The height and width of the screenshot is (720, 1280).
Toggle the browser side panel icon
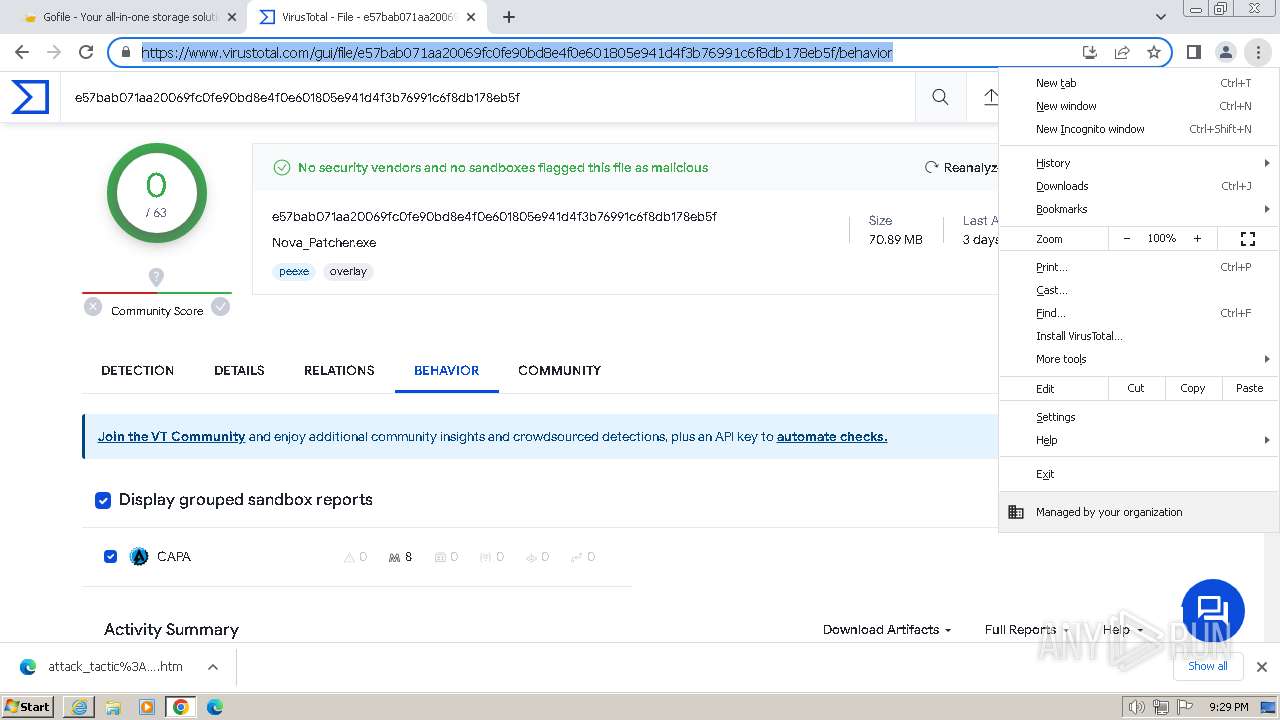[1193, 52]
